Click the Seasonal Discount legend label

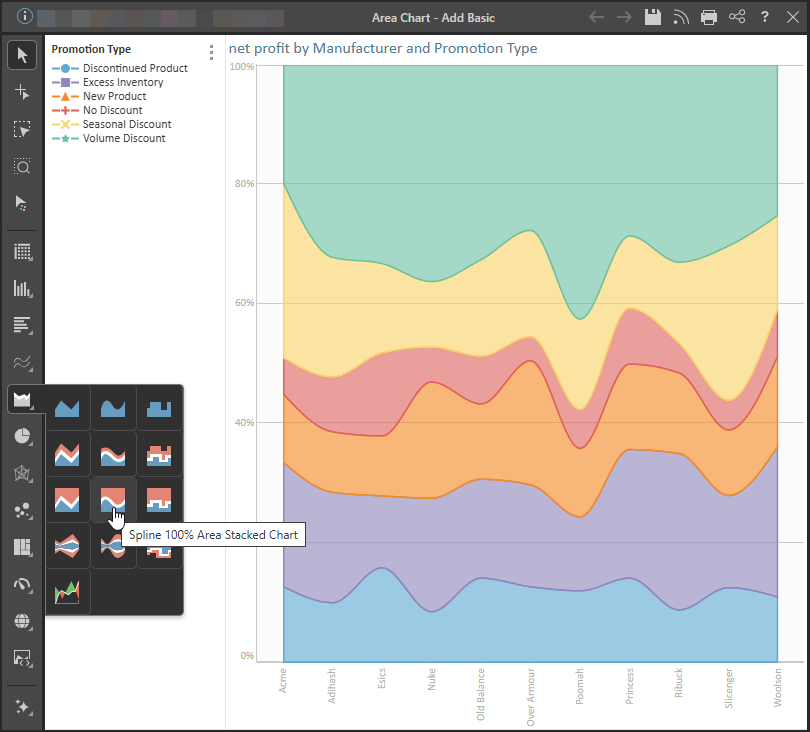[x=127, y=124]
